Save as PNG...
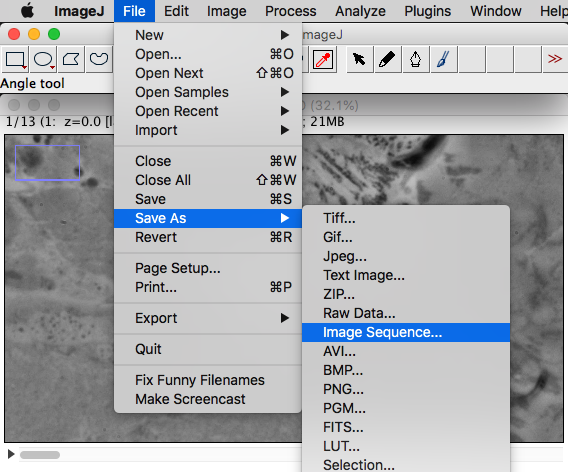 tap(406, 389)
